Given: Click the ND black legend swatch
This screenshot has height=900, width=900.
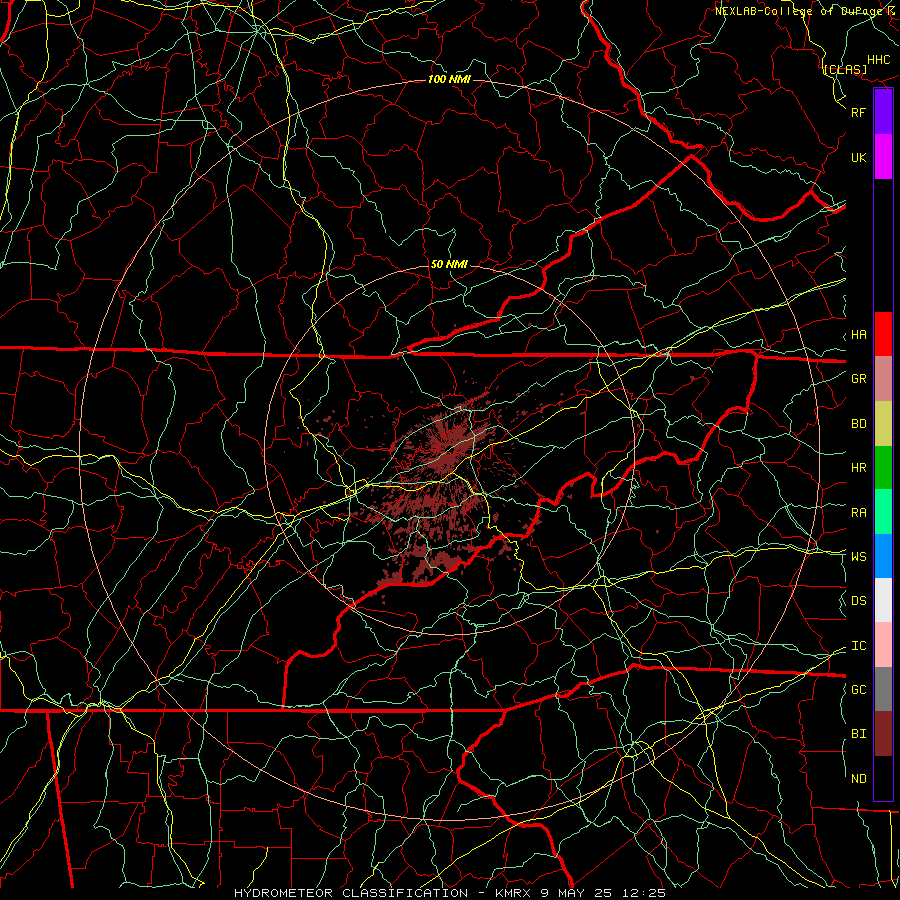Looking at the screenshot, I should point(883,778).
